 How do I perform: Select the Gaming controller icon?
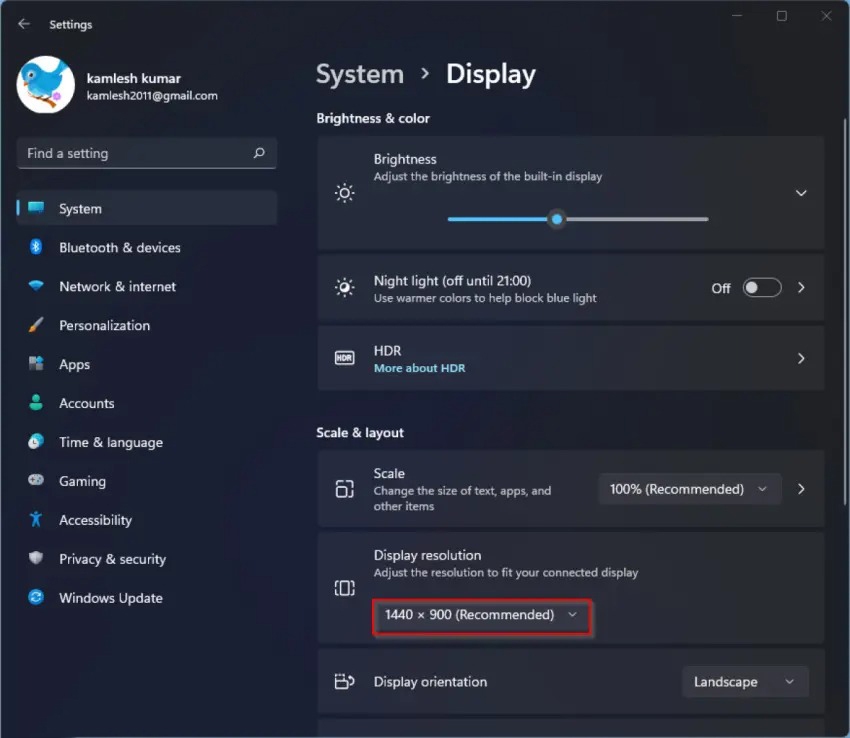(34, 481)
